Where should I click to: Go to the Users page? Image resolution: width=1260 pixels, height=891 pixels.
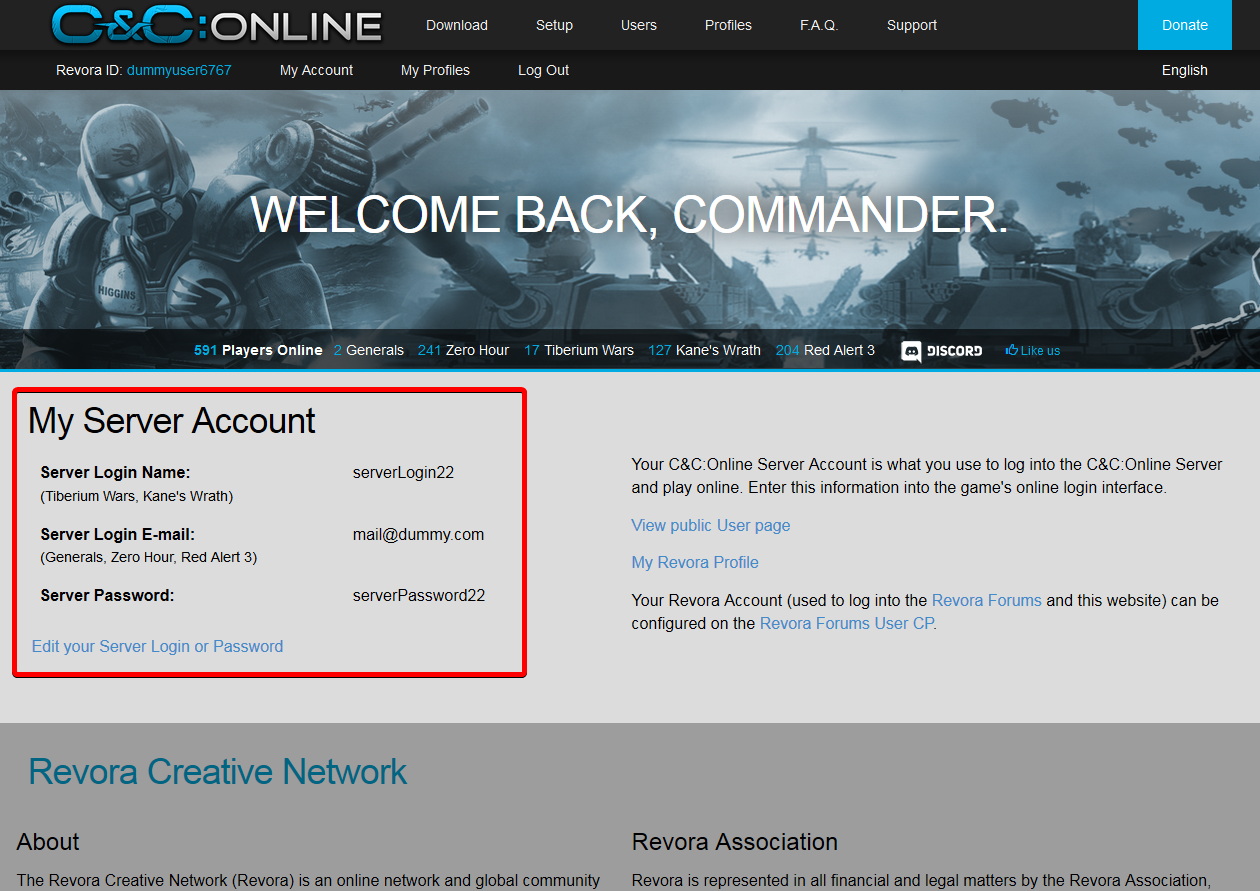coord(639,25)
